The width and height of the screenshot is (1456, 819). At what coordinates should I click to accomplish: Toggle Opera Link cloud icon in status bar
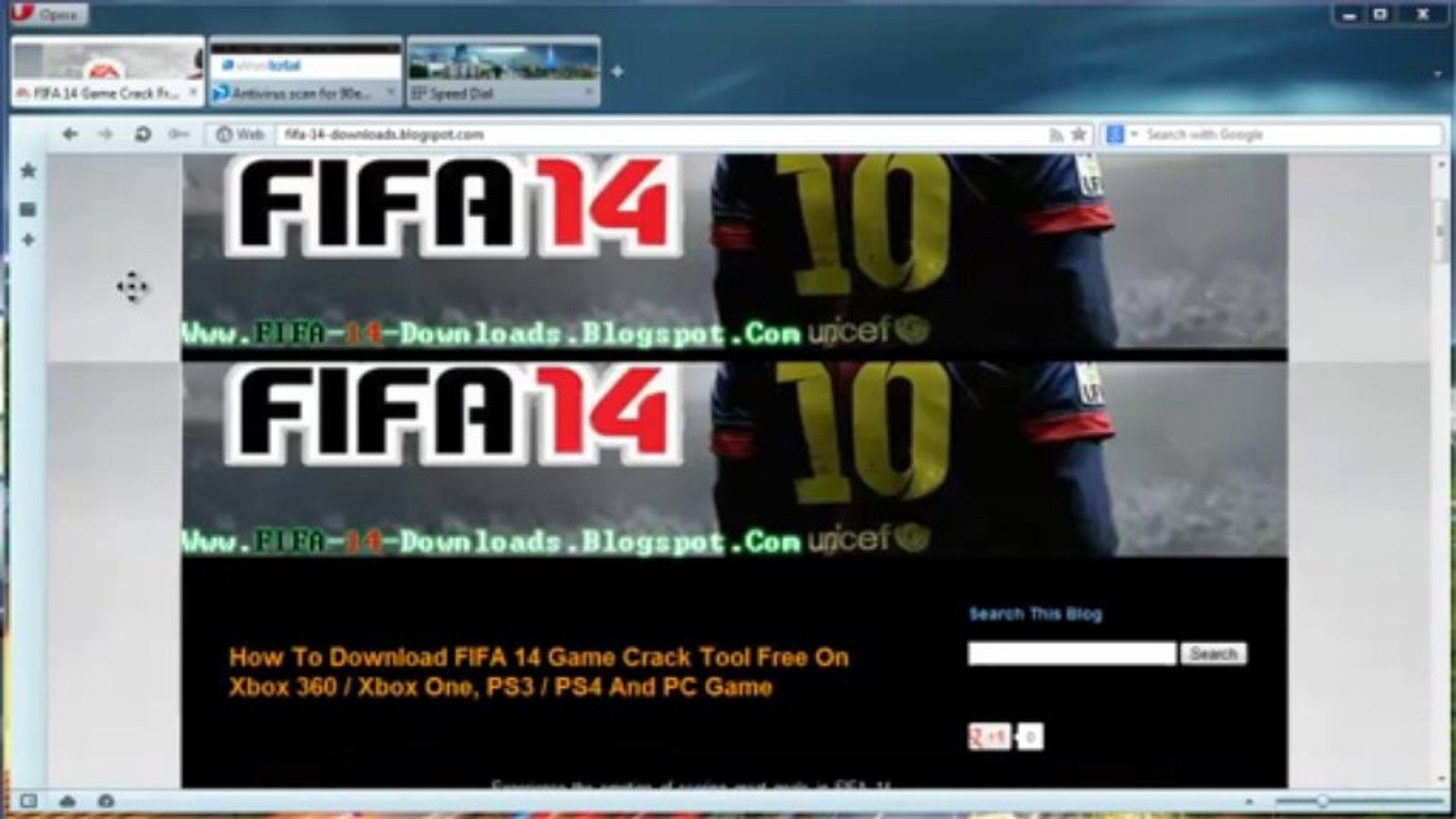click(68, 801)
